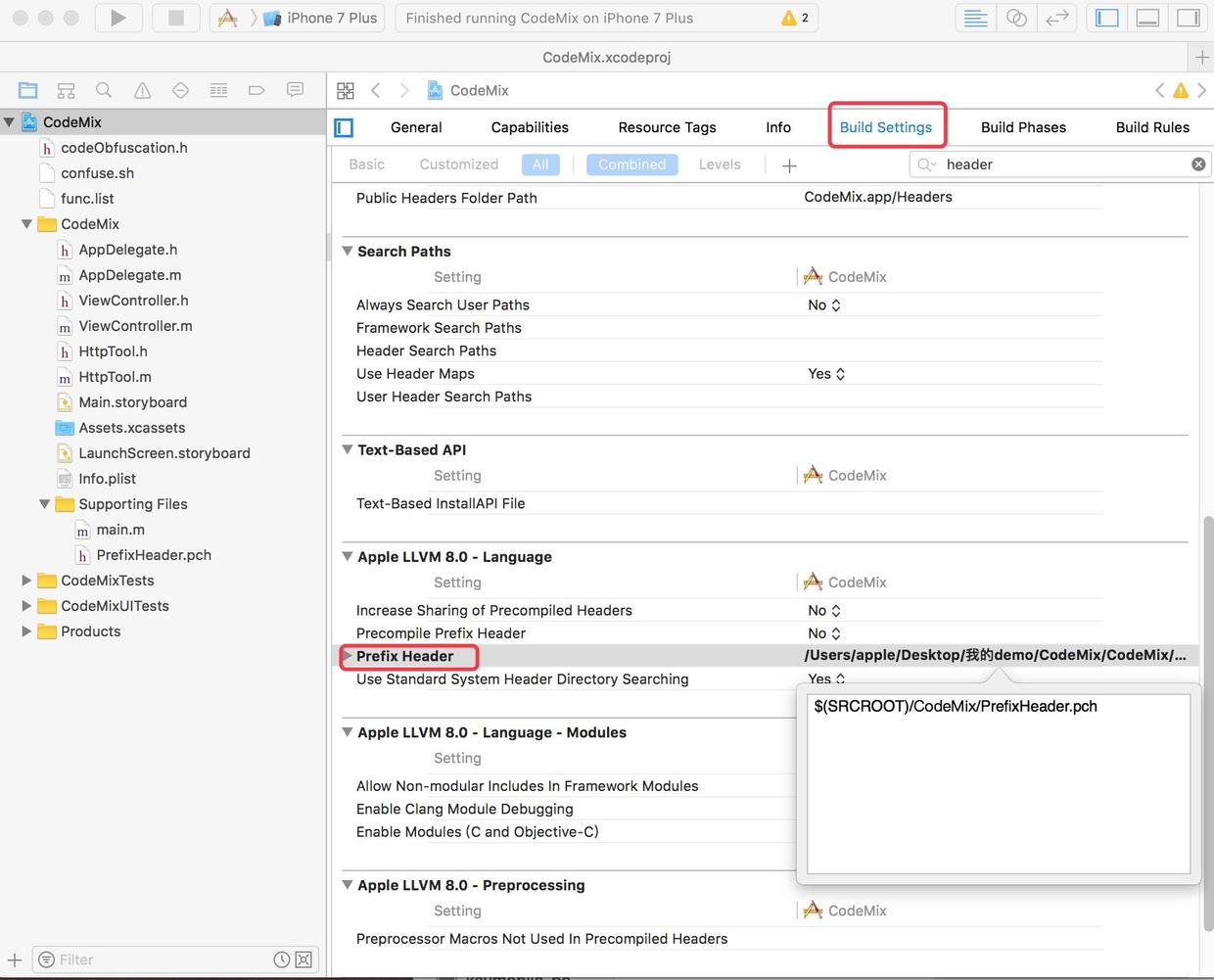Select PrefixHeader.pch in navigator
The height and width of the screenshot is (980, 1214).
154,555
